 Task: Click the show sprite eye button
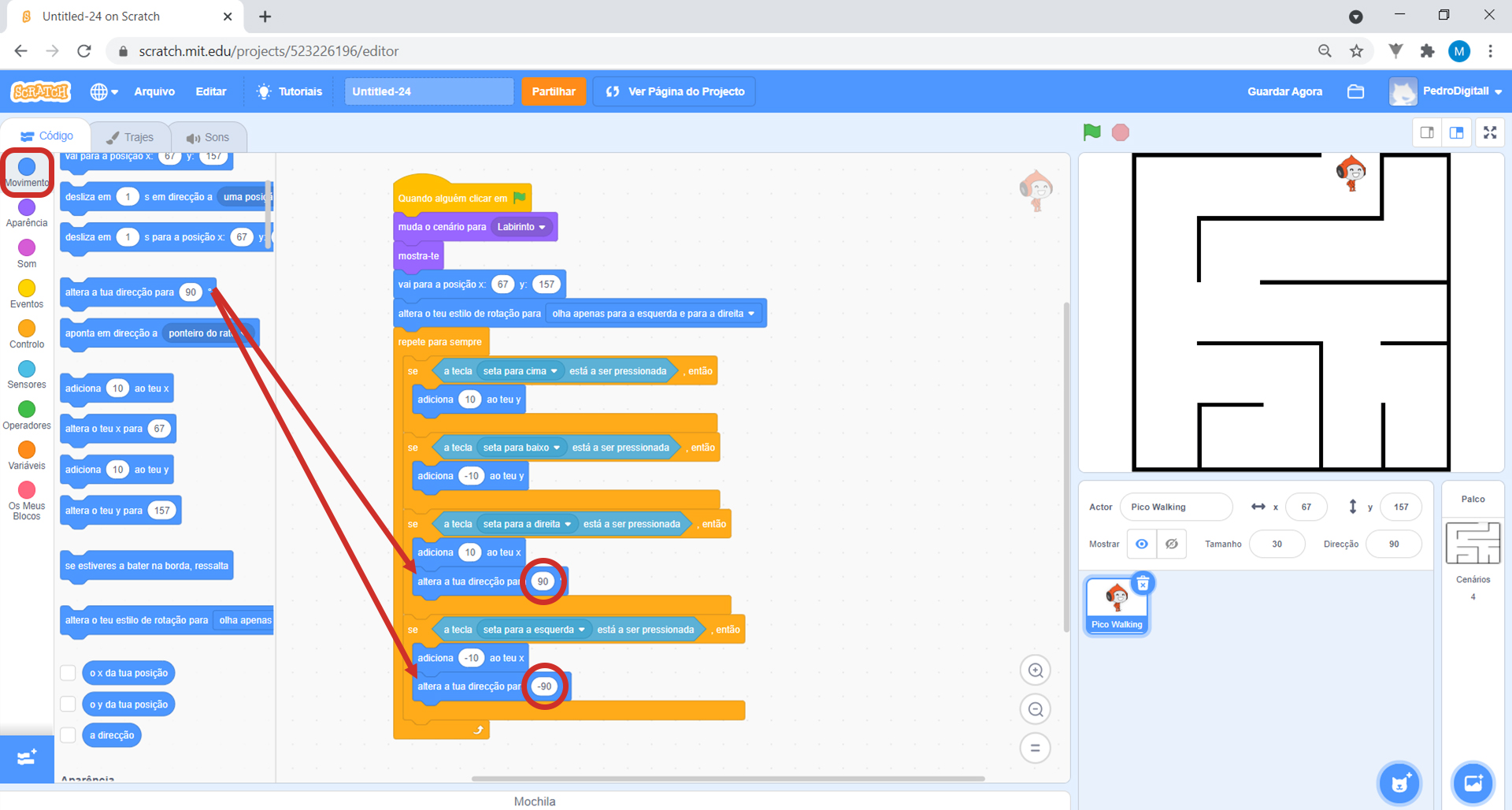(1142, 544)
